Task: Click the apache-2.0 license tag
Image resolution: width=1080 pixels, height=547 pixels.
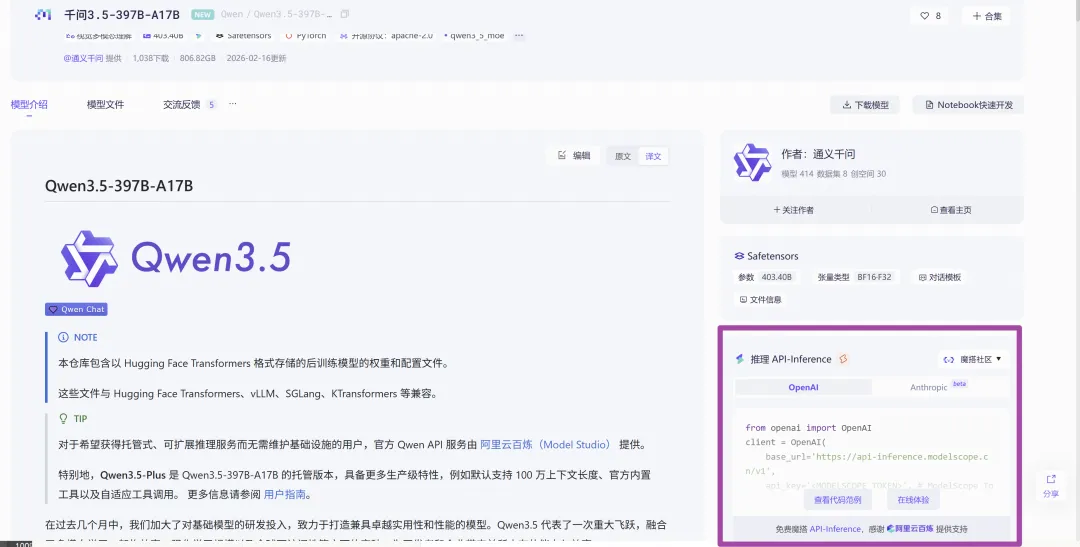Action: (386, 35)
